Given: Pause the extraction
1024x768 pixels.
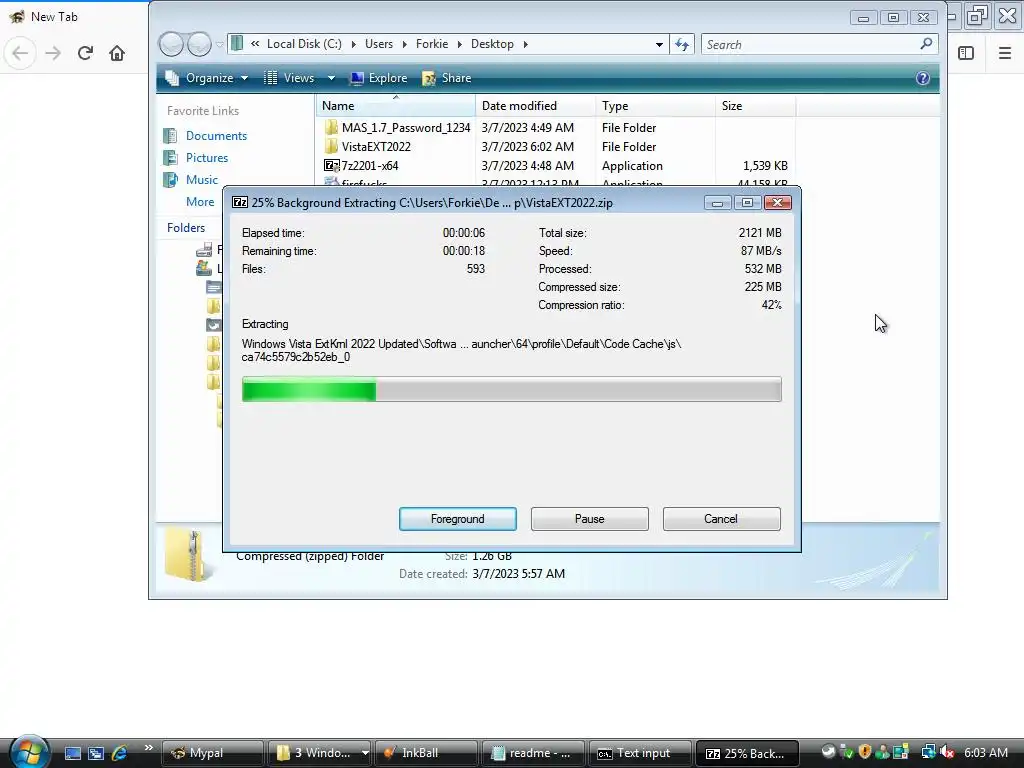Looking at the screenshot, I should [x=589, y=519].
